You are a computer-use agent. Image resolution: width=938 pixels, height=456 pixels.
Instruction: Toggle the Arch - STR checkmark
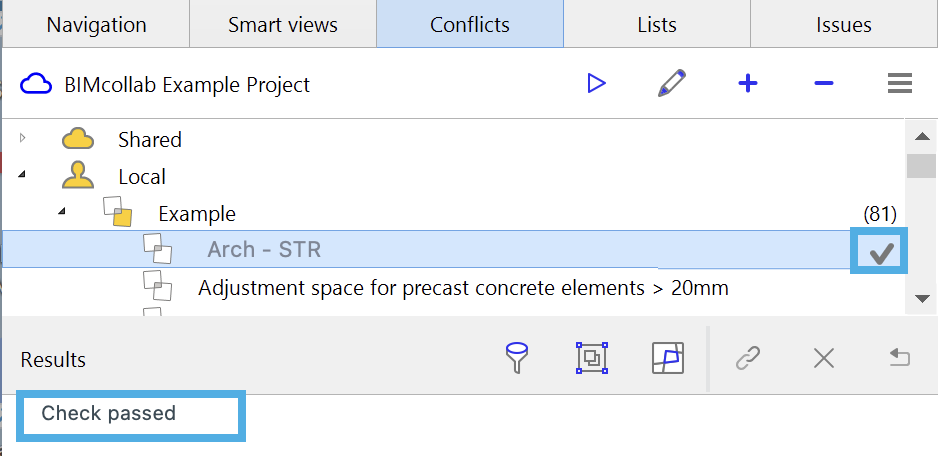point(880,253)
